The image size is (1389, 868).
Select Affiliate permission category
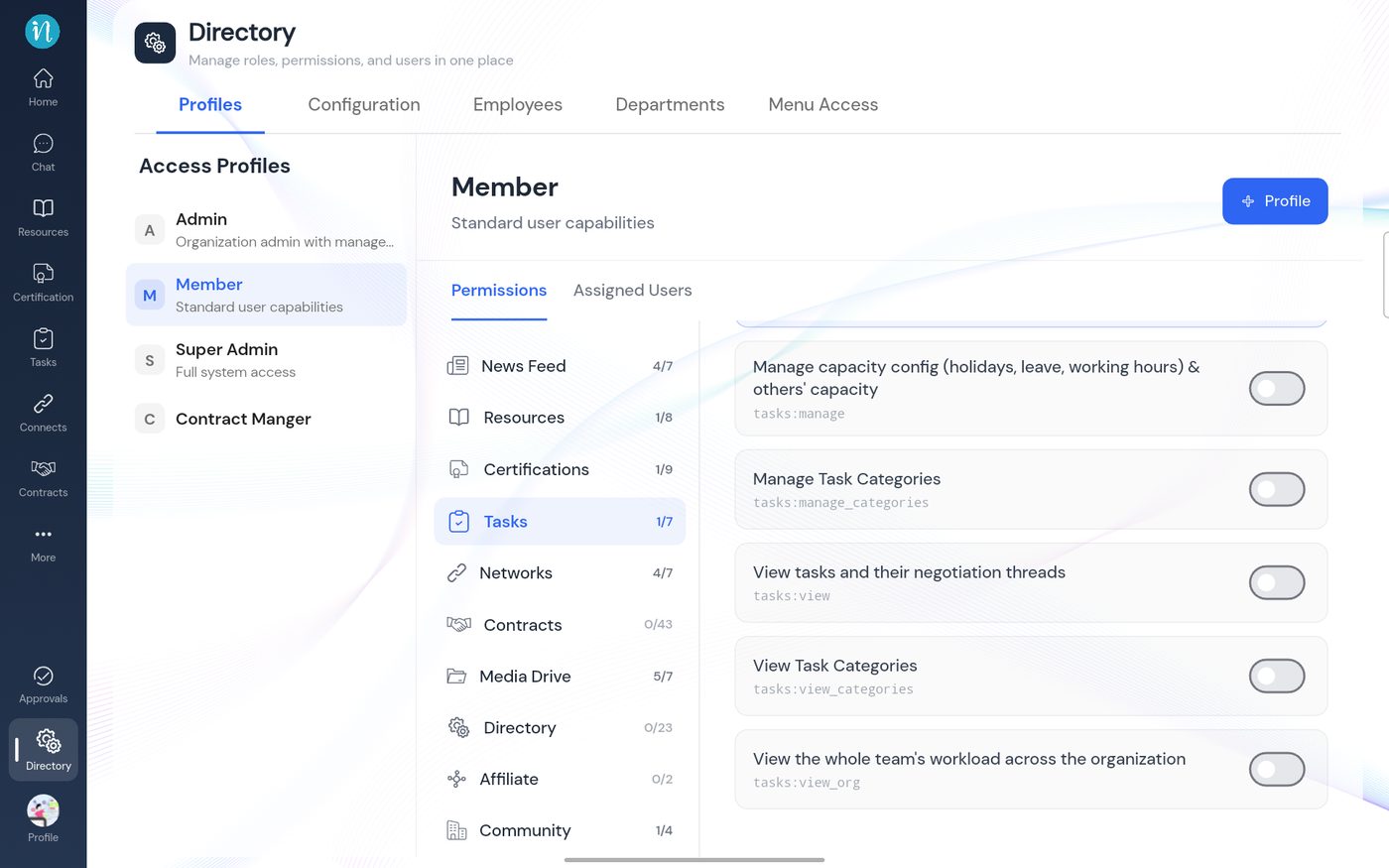(x=560, y=779)
